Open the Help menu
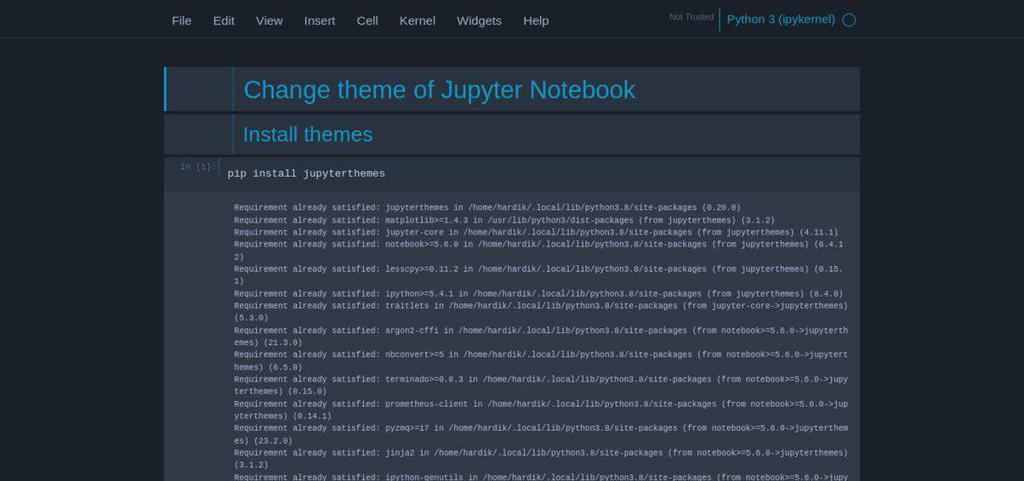This screenshot has width=1024, height=481. click(536, 21)
